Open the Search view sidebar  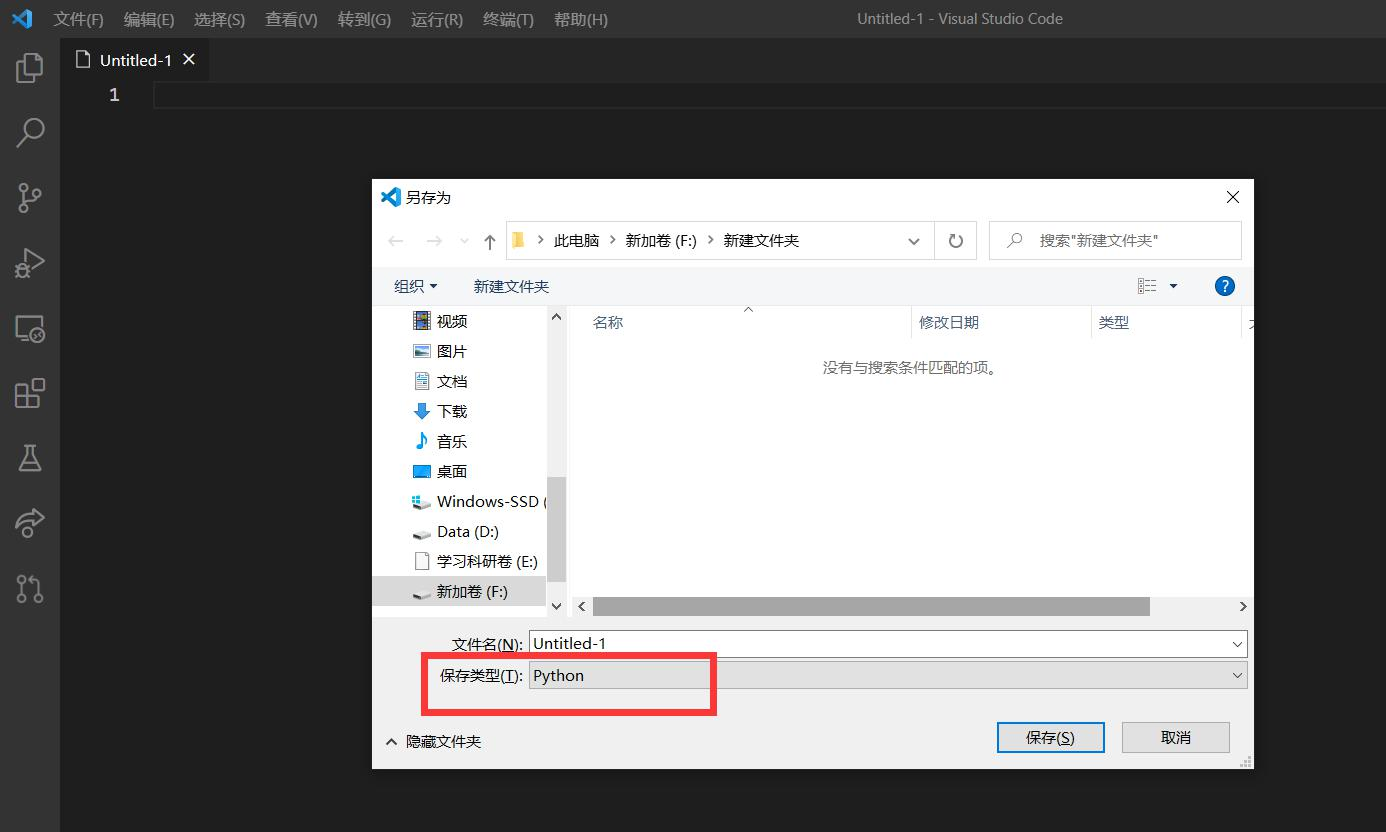(x=29, y=132)
